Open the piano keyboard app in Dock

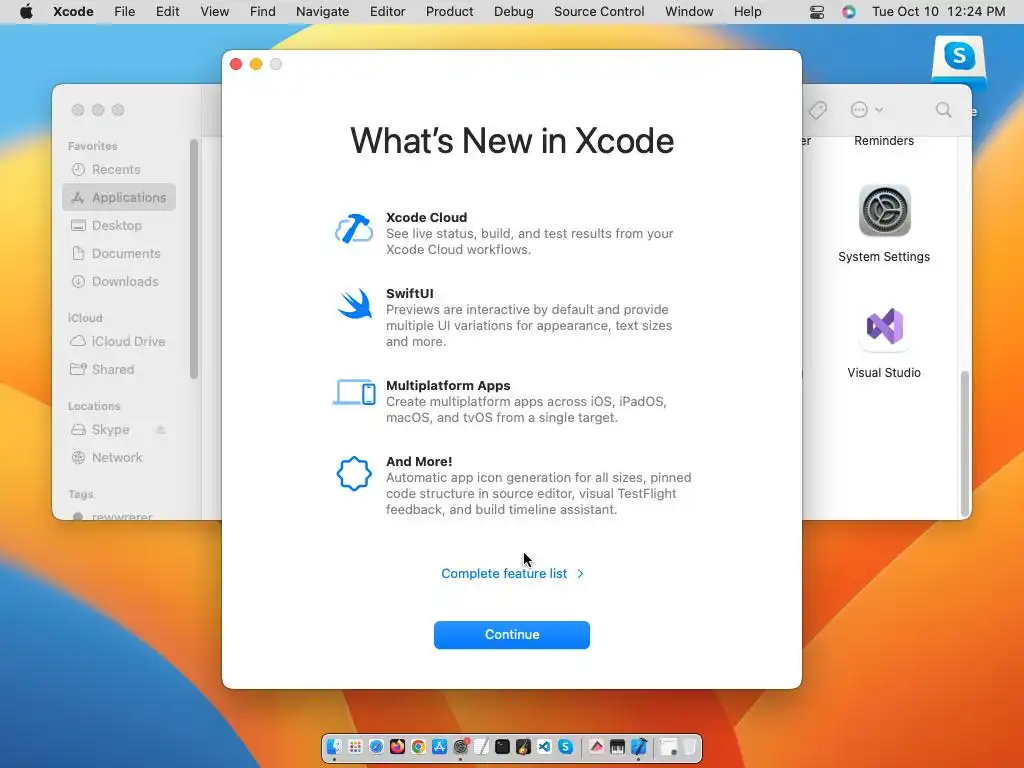click(617, 746)
